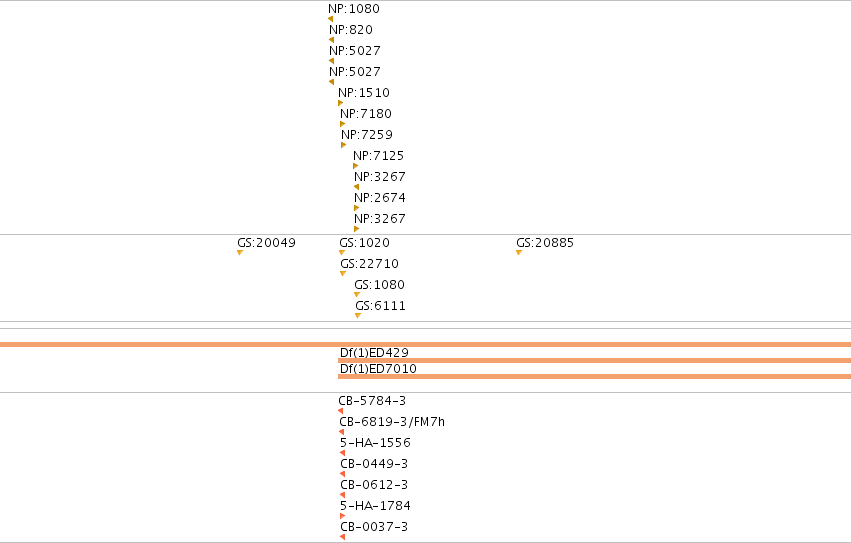The height and width of the screenshot is (543, 851).
Task: Select the full-width orange bar above Df(1)ED429
Action: click(x=426, y=344)
